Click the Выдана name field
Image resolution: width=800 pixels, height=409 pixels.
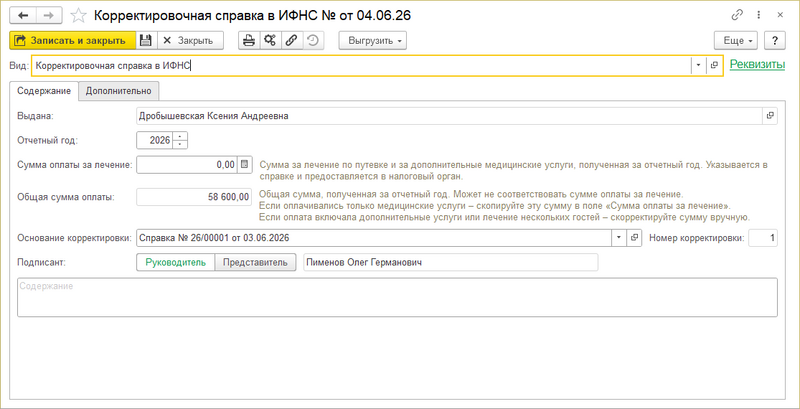449,116
